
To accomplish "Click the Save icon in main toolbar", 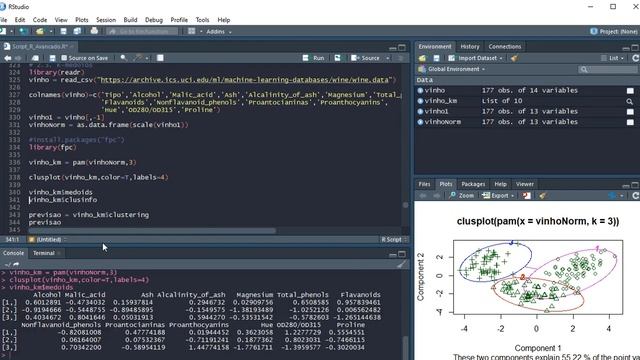I will pos(63,31).
